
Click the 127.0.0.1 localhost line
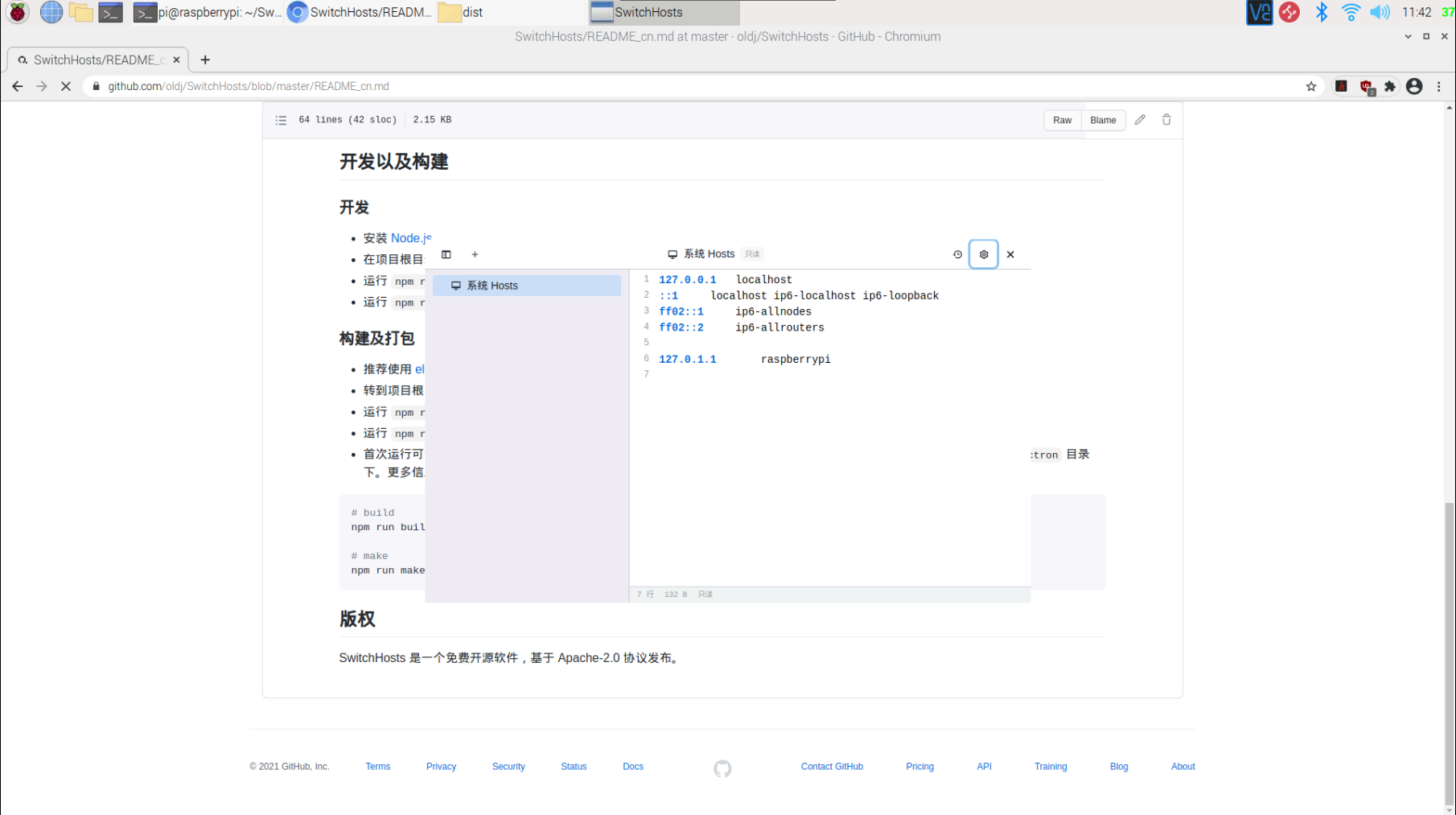point(726,280)
